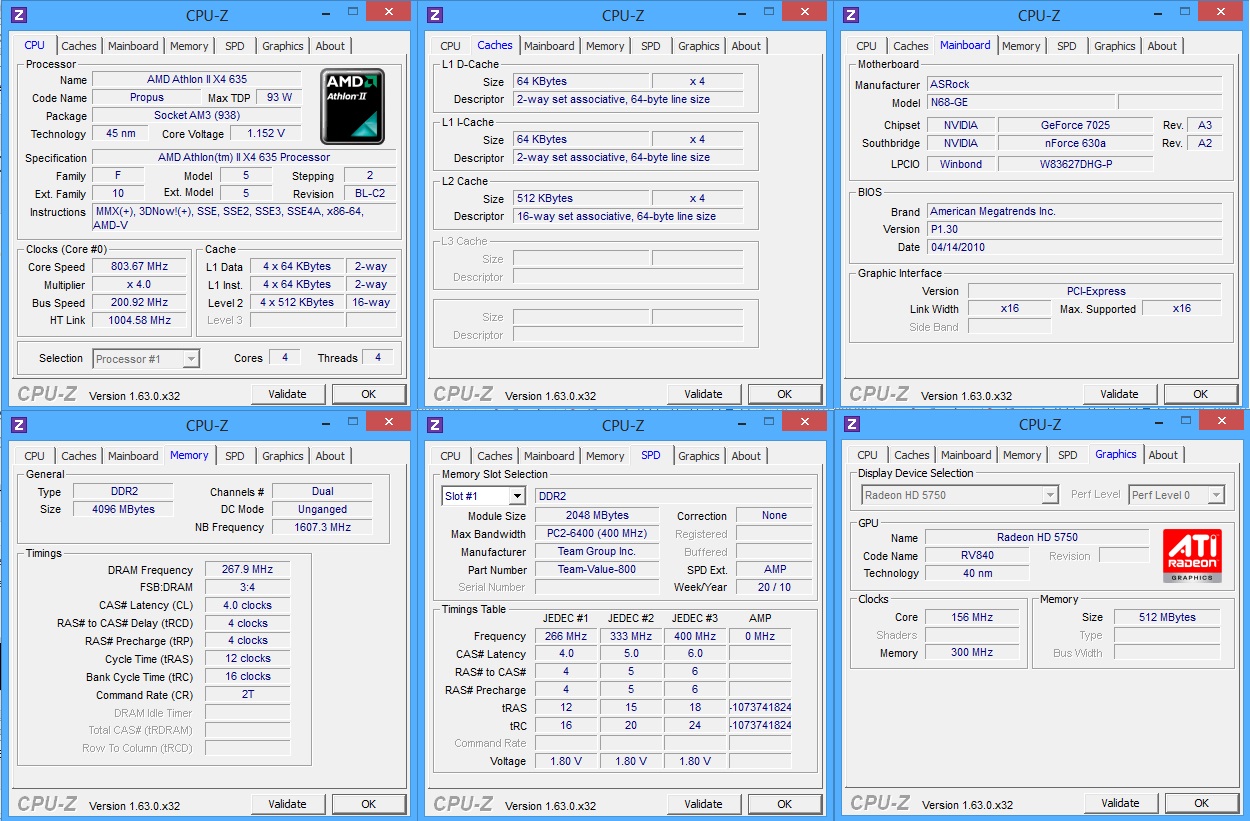
Task: Click the graphics Memory Size 512 MBytes
Action: coord(1168,618)
